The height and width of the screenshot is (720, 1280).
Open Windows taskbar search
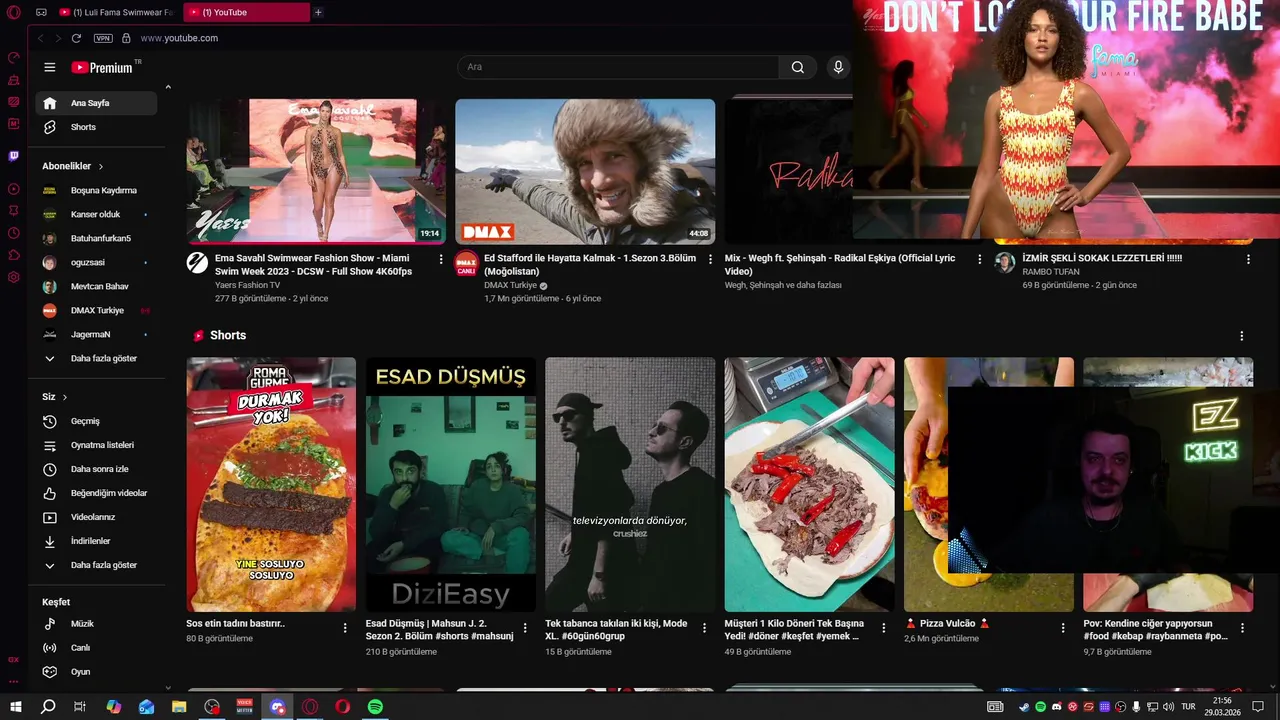pyautogui.click(x=47, y=707)
